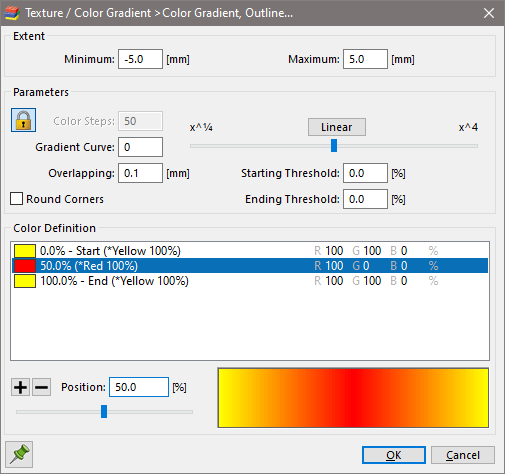
Task: Remove color stop with minus button
Action: coord(41,387)
